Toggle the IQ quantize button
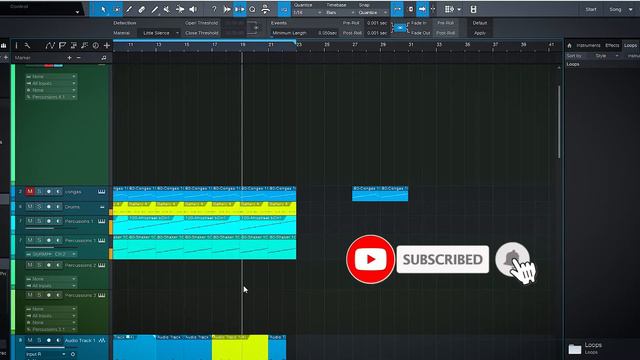 (x=284, y=9)
